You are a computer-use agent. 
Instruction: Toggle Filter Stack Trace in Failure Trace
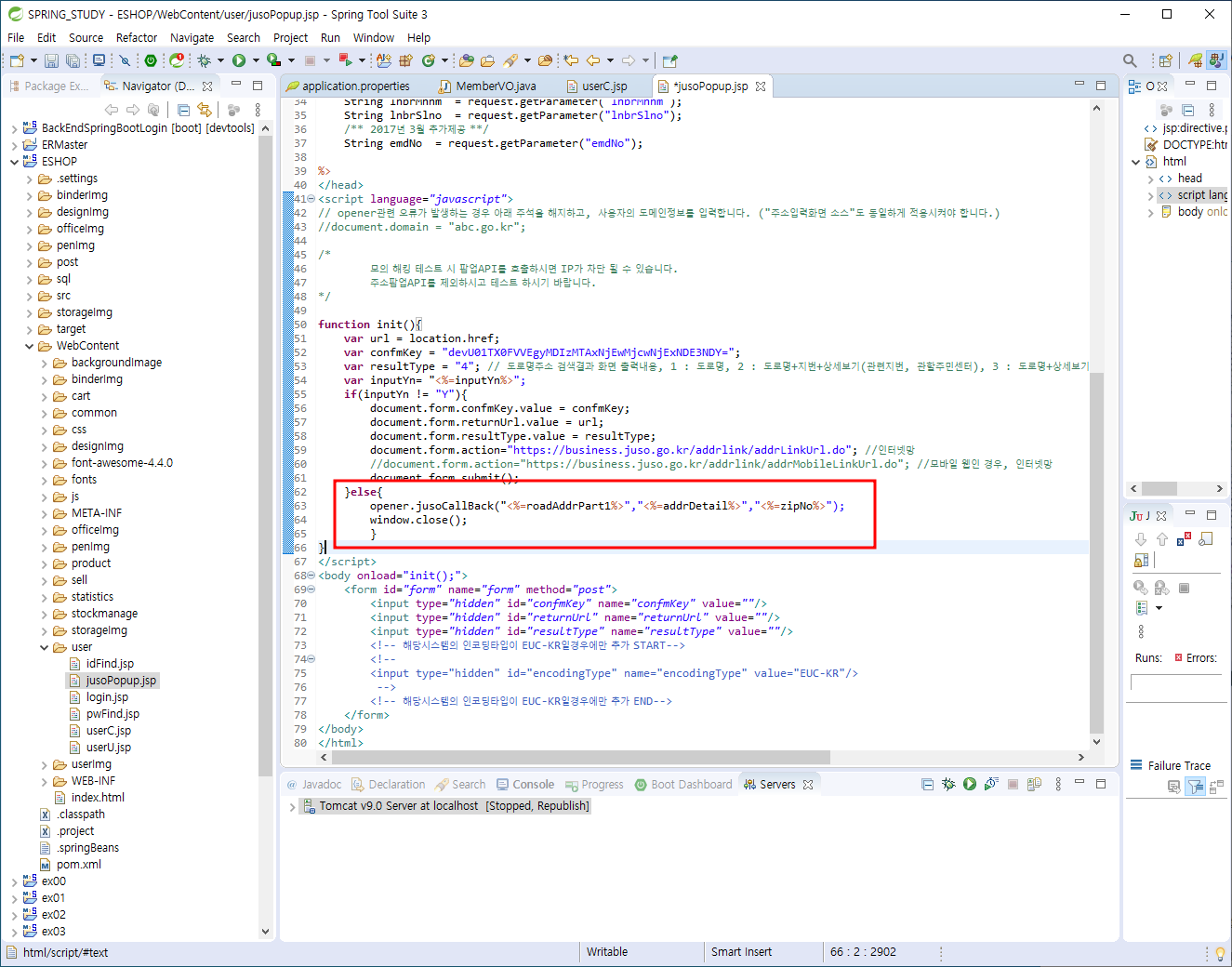[x=1196, y=787]
